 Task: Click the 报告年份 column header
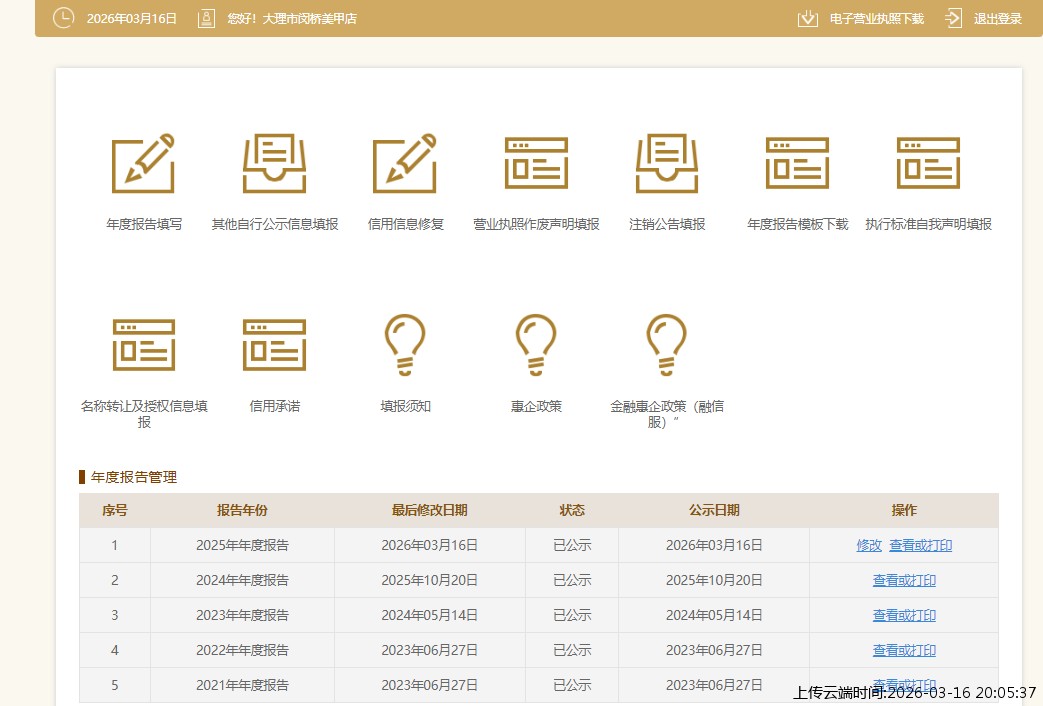242,510
